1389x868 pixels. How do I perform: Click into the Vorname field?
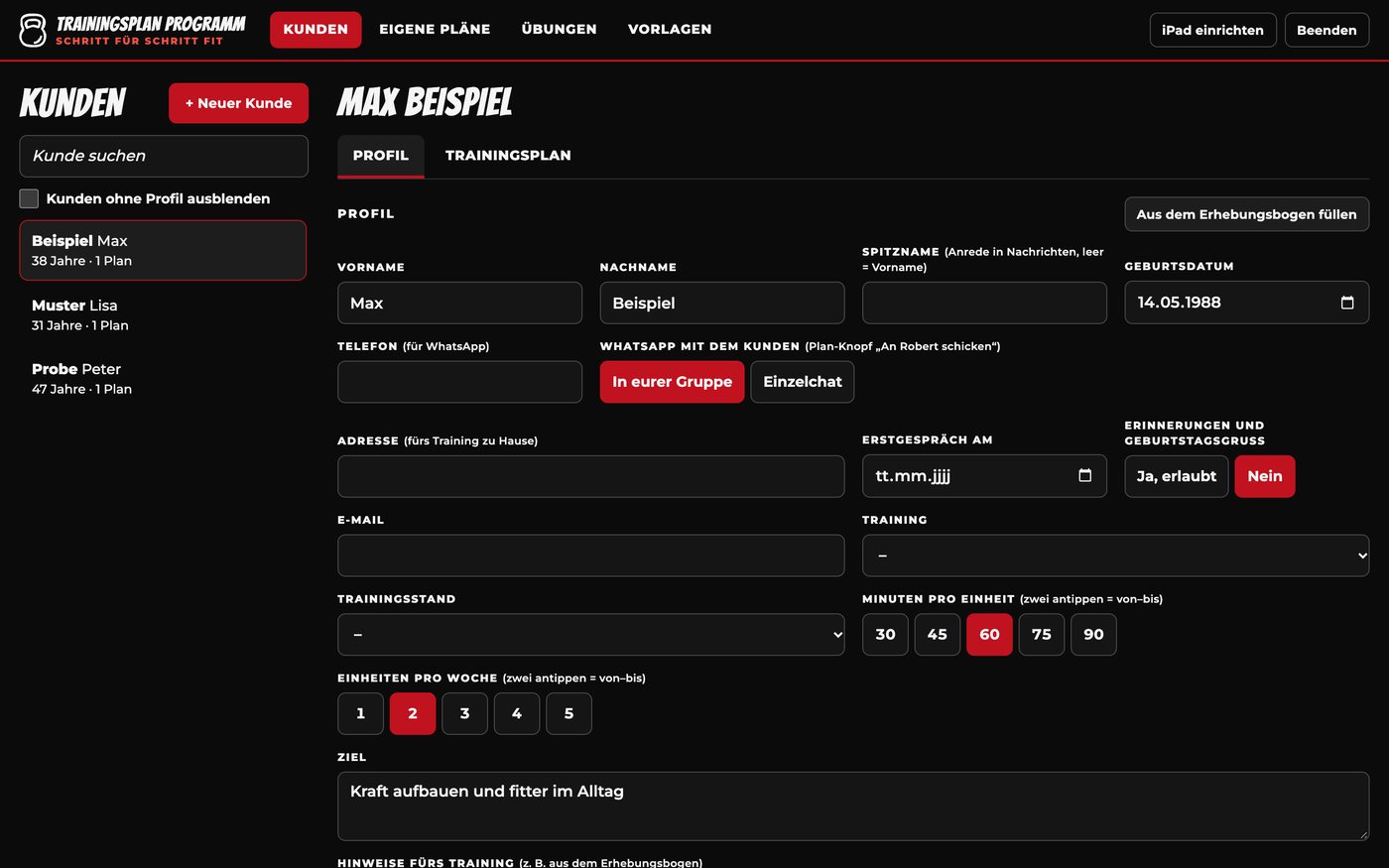(x=459, y=303)
